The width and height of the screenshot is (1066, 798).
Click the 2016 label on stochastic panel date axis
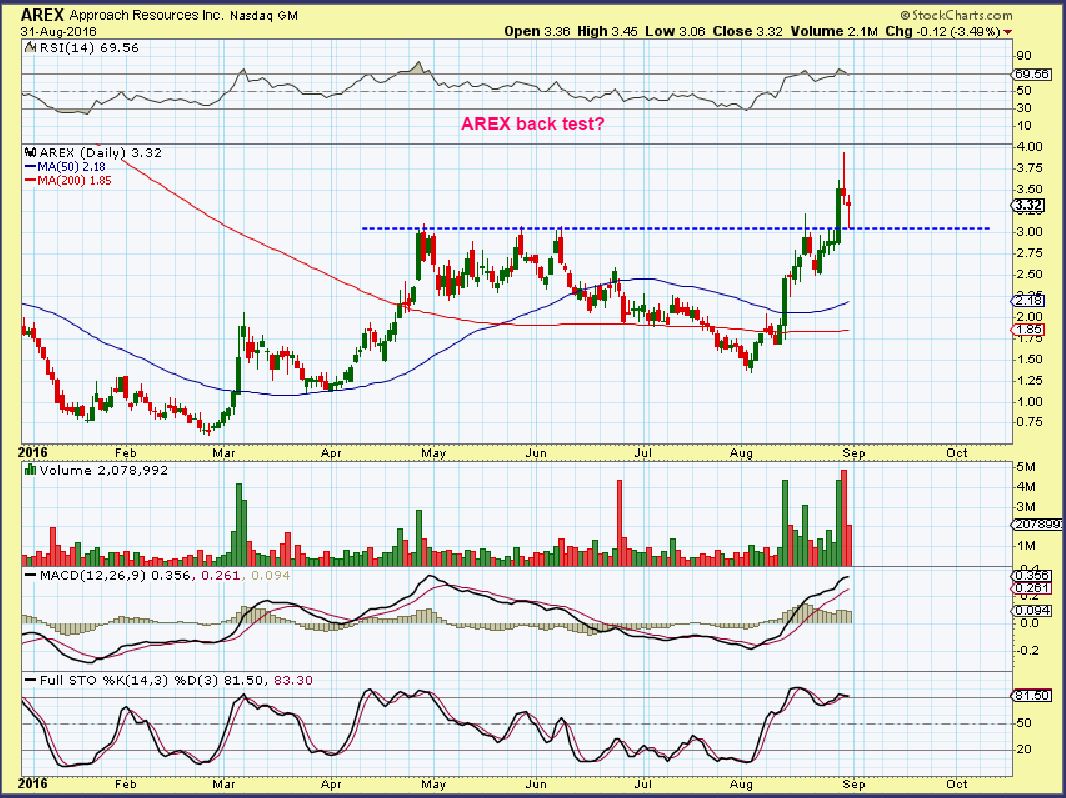33,784
